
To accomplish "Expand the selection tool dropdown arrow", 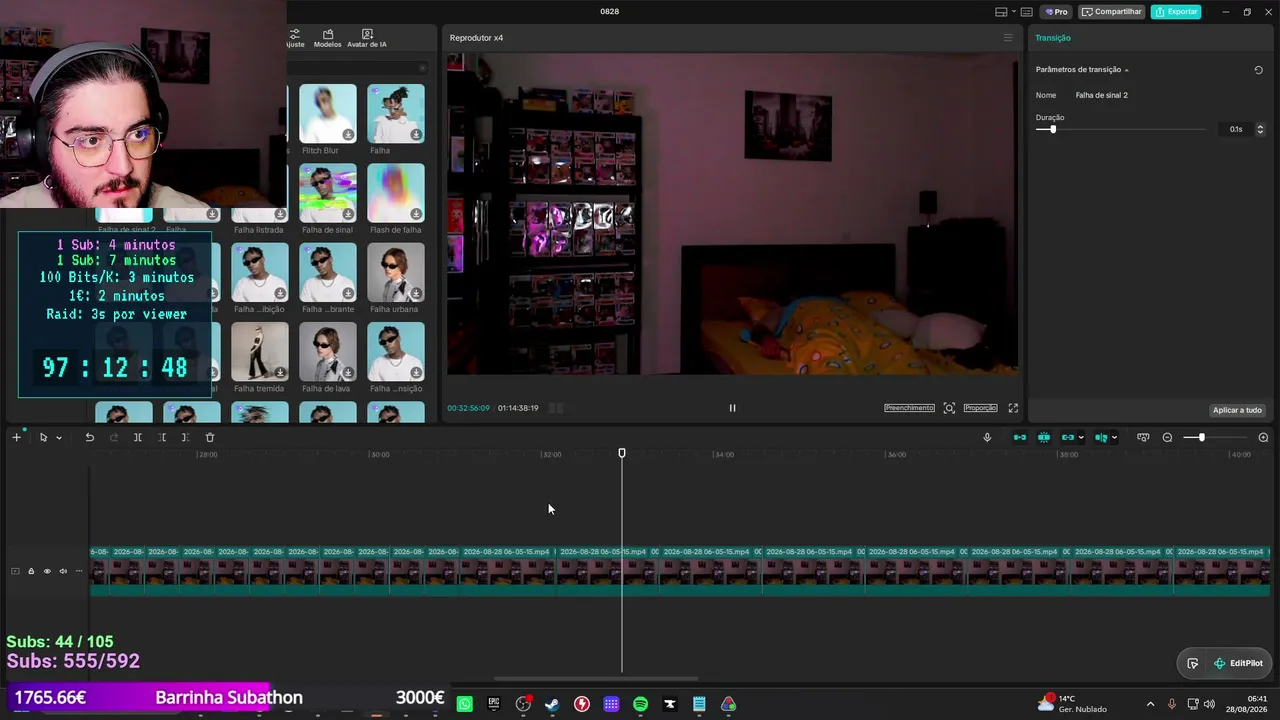I will (x=59, y=437).
